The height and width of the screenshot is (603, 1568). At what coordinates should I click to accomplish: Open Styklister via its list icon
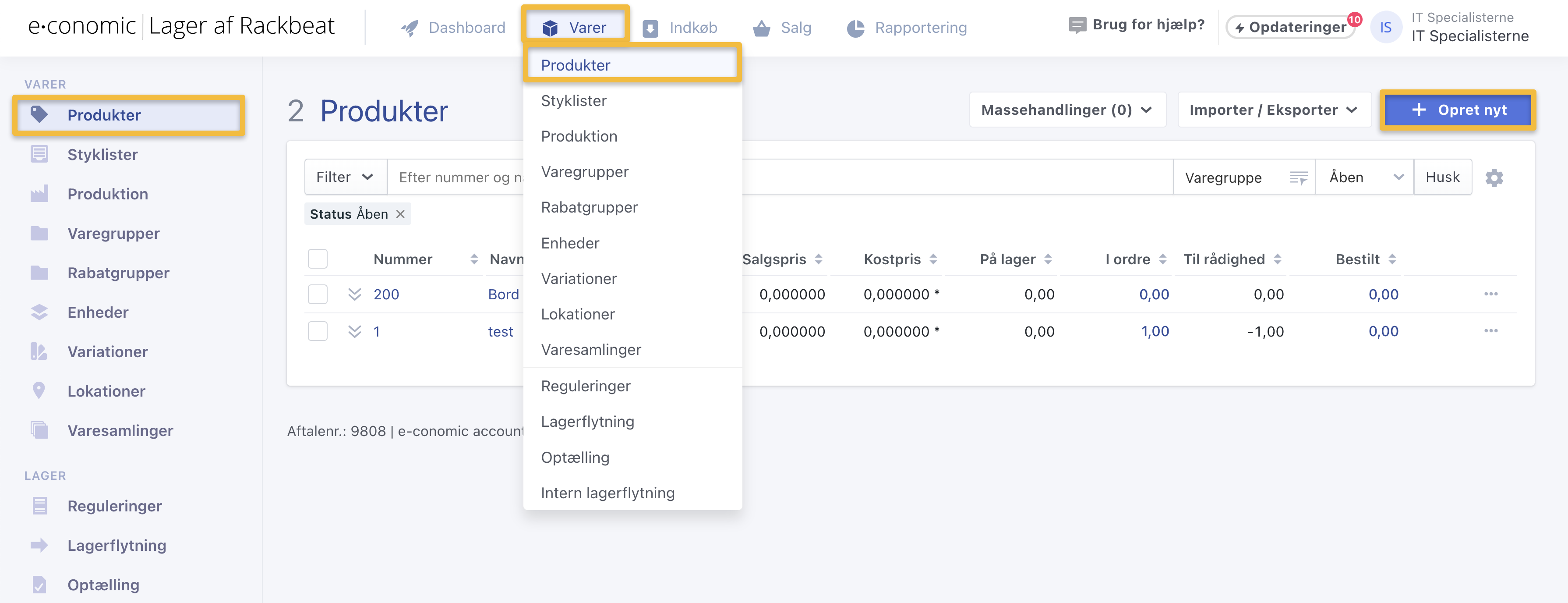tap(39, 154)
